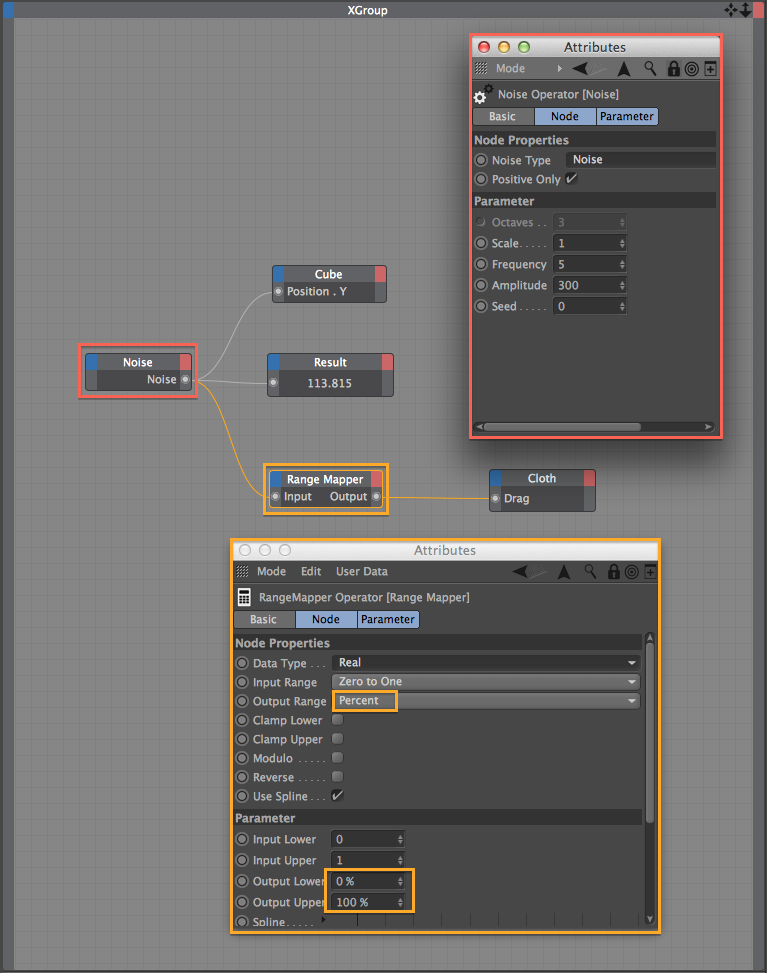
Task: Enable Modulo checkbox
Action: (338, 758)
